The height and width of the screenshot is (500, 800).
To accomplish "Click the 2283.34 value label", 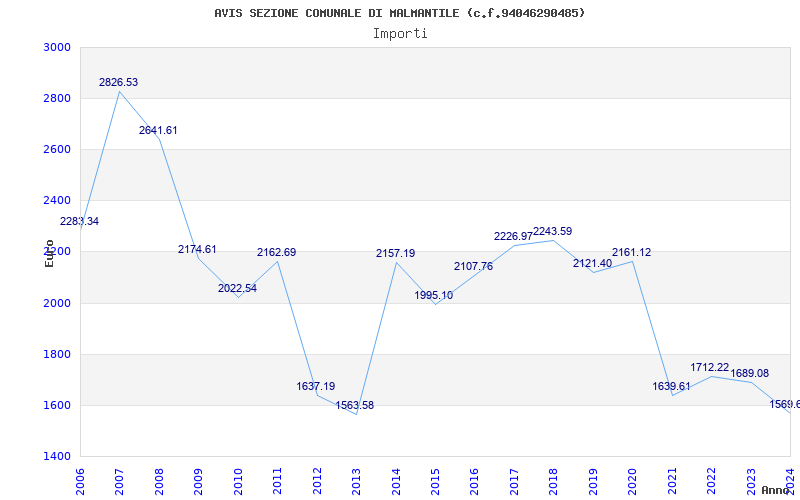I will 79,221.
